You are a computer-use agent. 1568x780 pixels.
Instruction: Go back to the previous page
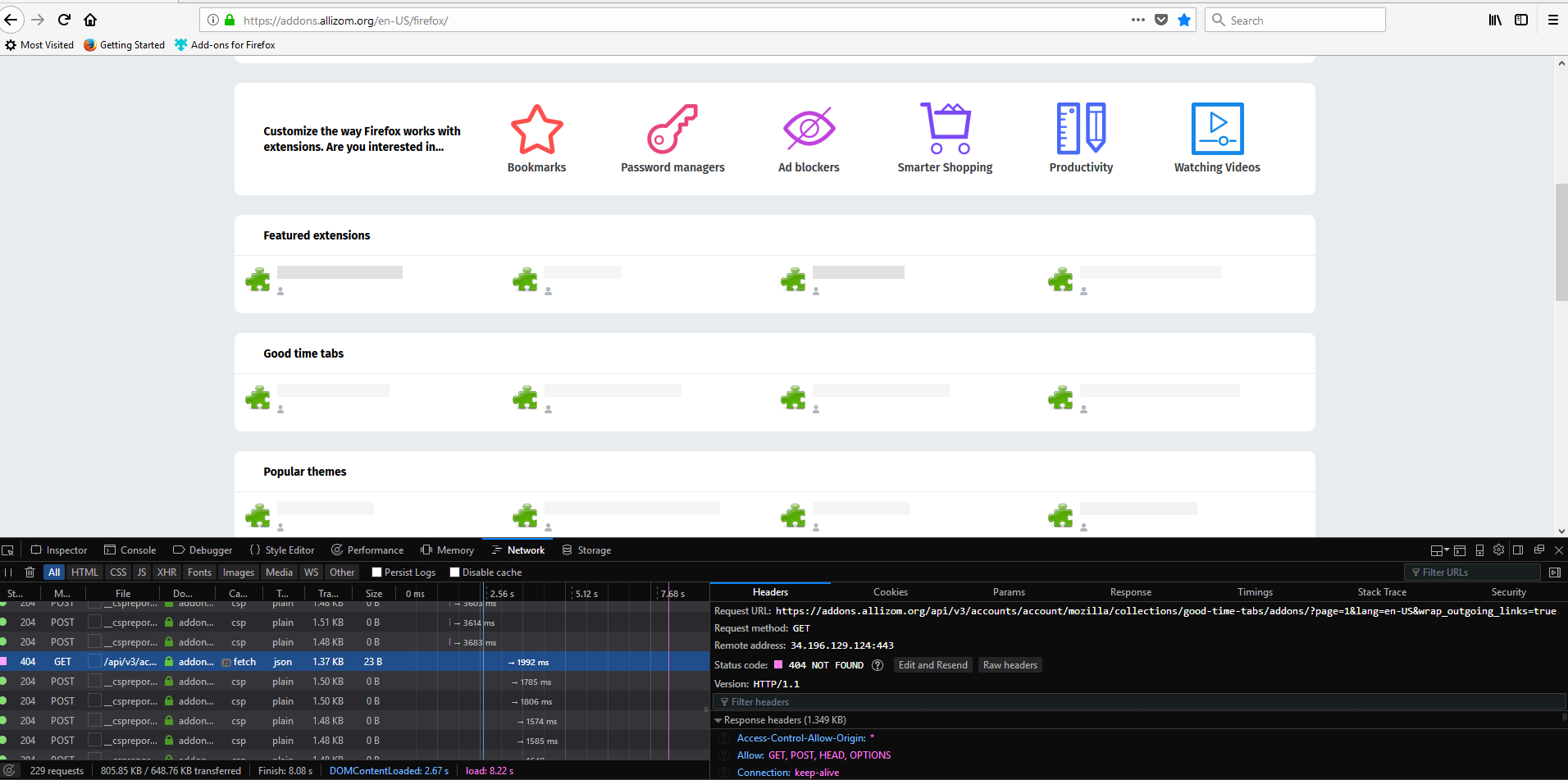point(11,20)
